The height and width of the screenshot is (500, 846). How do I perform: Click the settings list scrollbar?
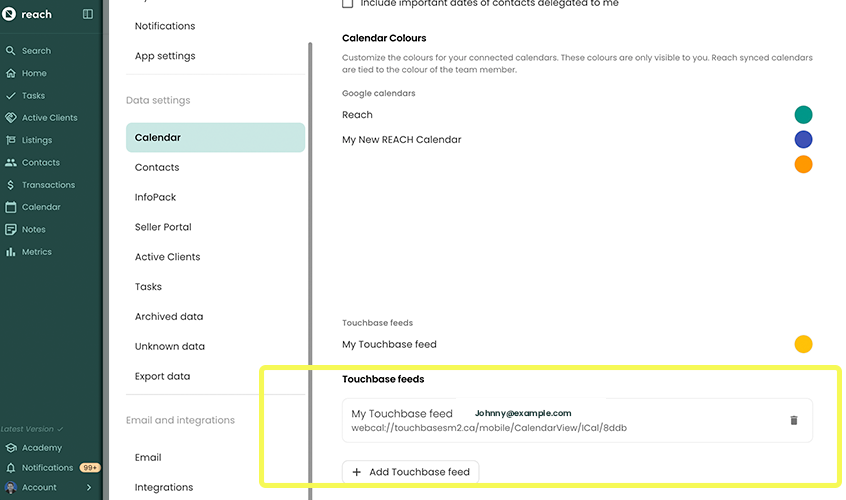tap(310, 250)
